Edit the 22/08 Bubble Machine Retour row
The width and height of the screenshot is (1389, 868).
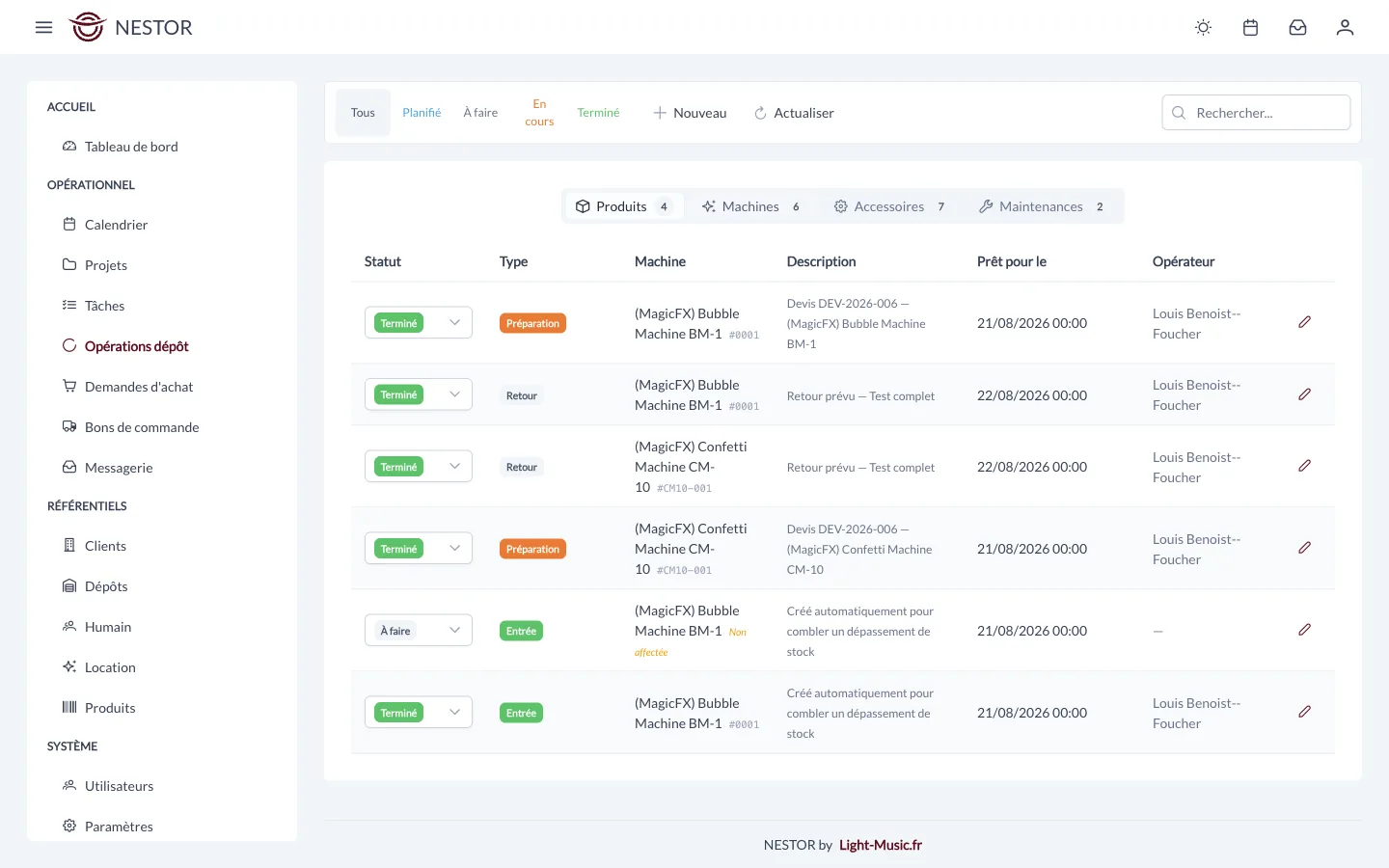coord(1304,394)
